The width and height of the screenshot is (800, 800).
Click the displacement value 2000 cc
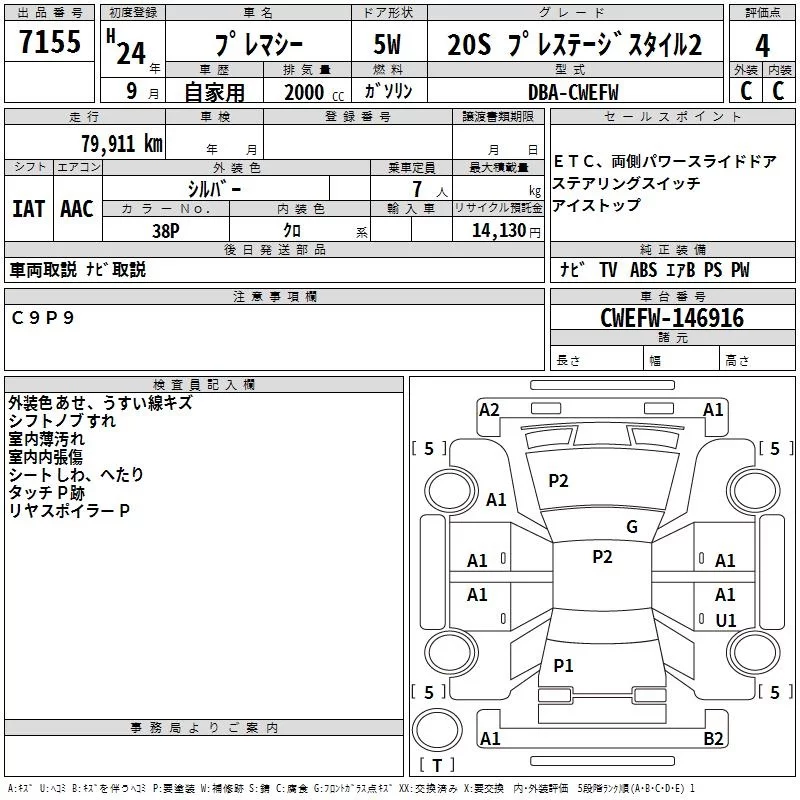(x=314, y=92)
